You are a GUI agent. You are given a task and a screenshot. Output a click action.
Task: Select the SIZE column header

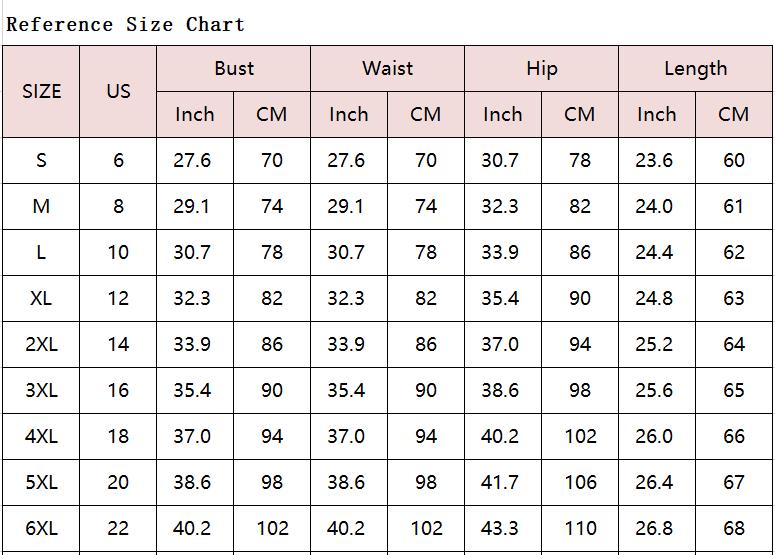pos(41,91)
